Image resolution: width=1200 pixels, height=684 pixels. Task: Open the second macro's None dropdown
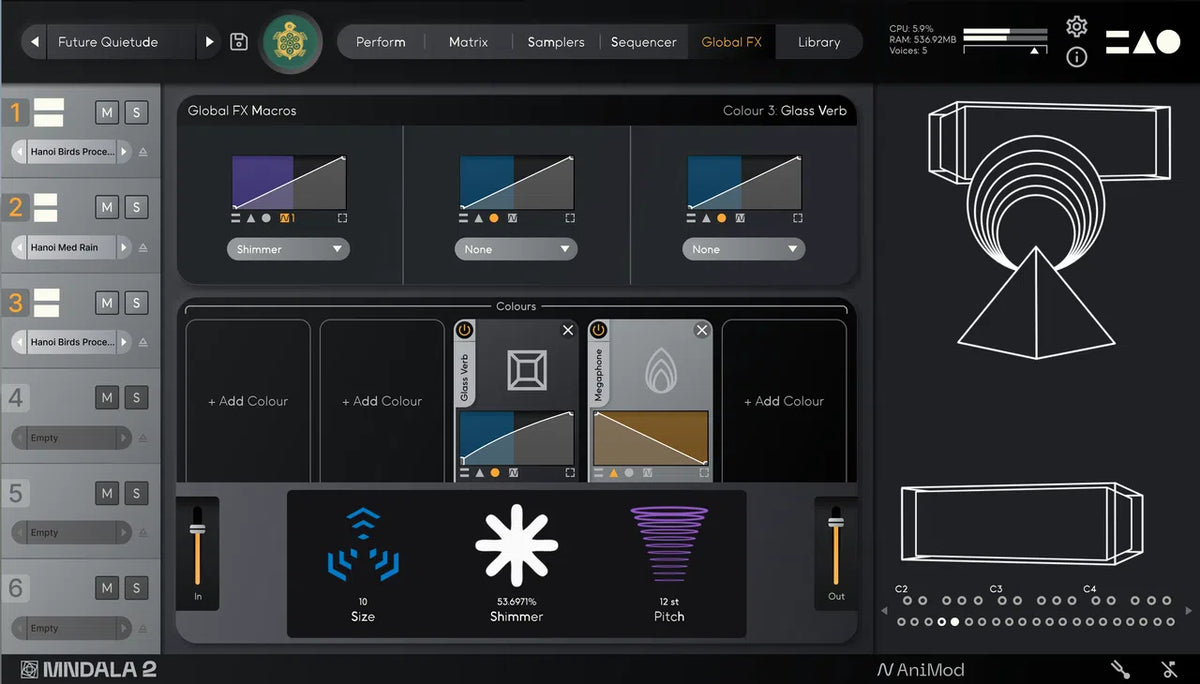click(516, 249)
